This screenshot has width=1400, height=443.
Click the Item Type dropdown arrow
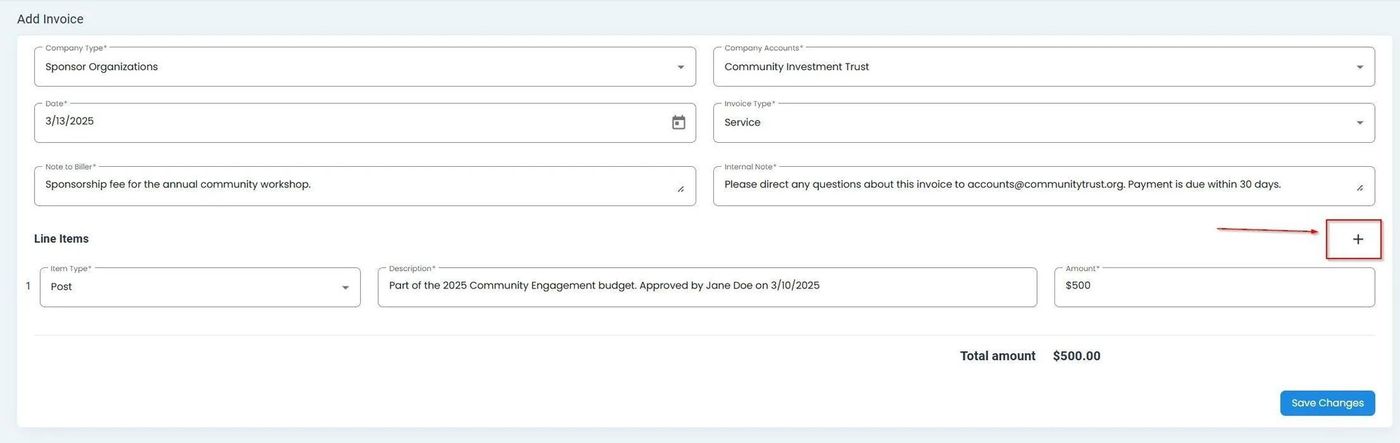click(x=345, y=288)
